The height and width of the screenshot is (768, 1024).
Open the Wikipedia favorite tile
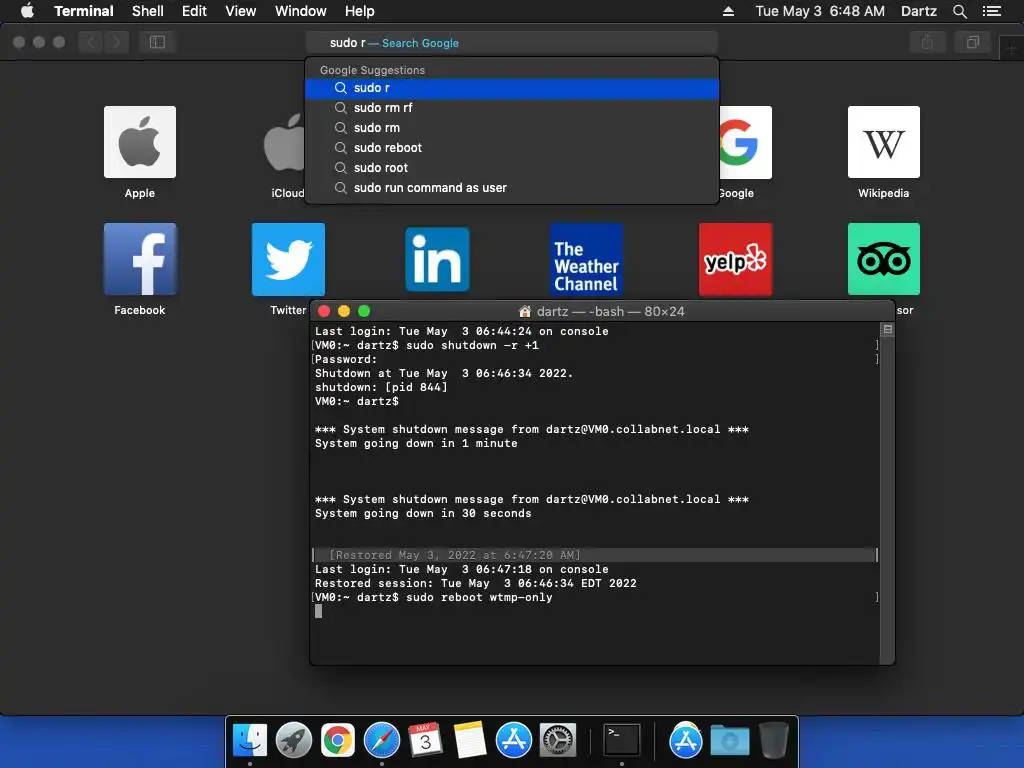[884, 142]
